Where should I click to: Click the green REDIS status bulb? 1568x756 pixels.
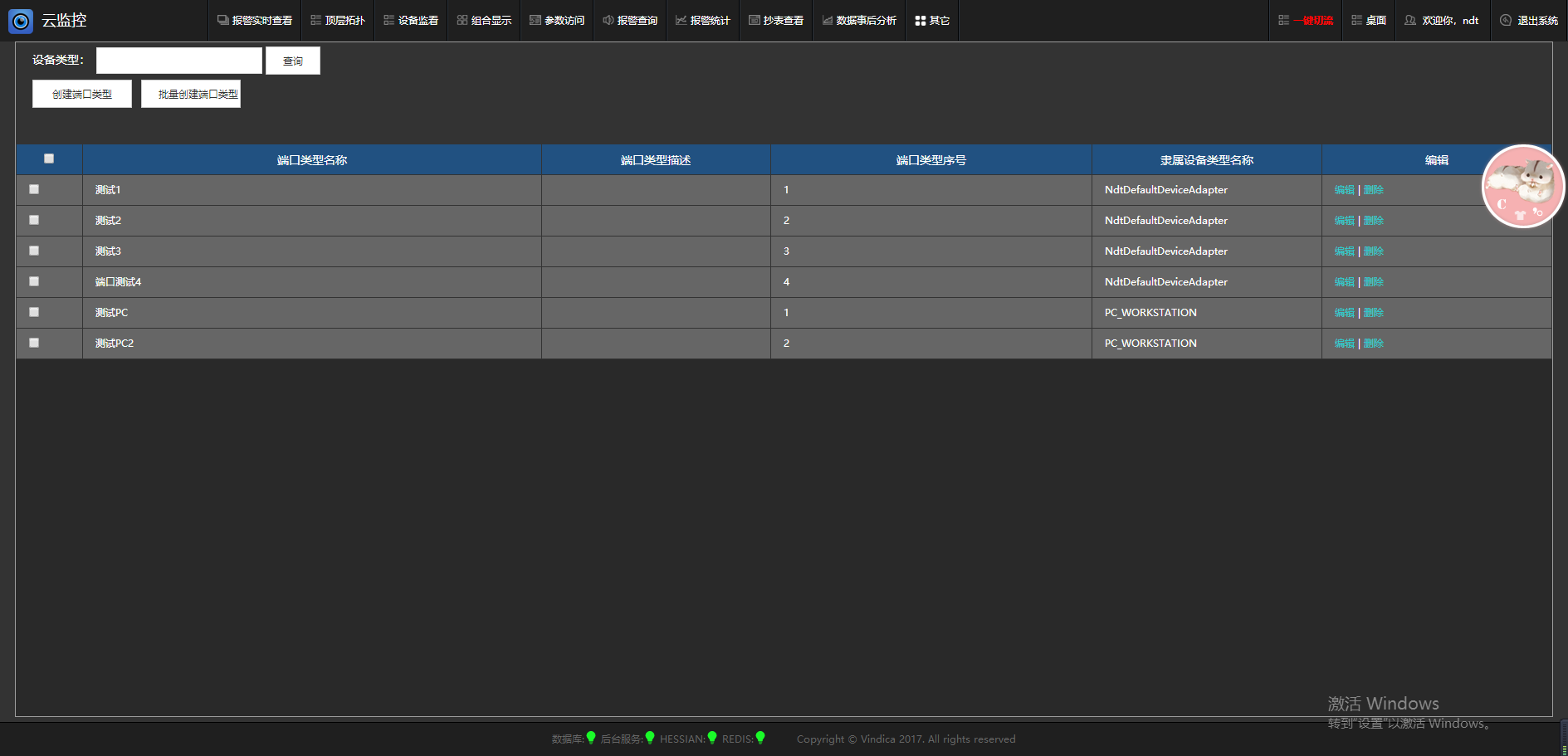(760, 738)
